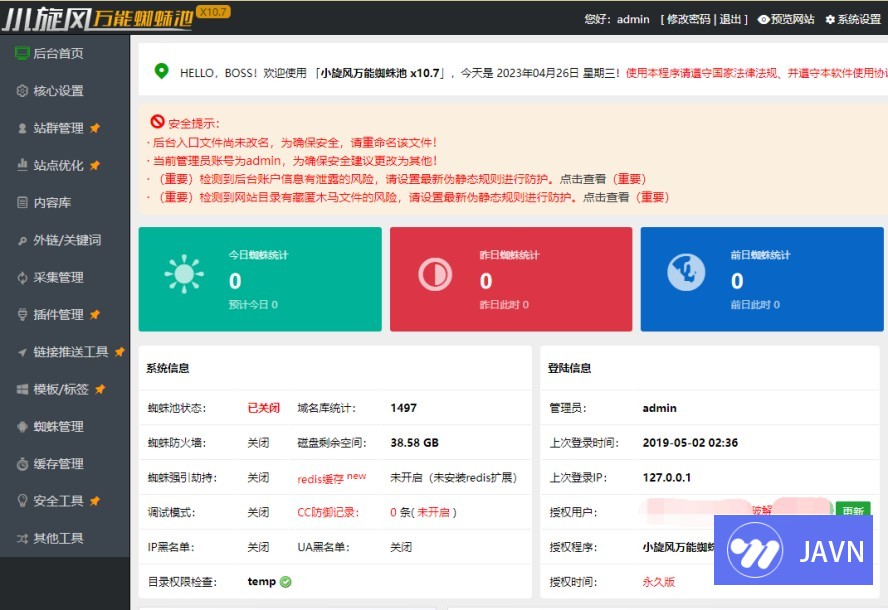Click the chart icon beside 站点优化
888x610 pixels.
pos(22,165)
